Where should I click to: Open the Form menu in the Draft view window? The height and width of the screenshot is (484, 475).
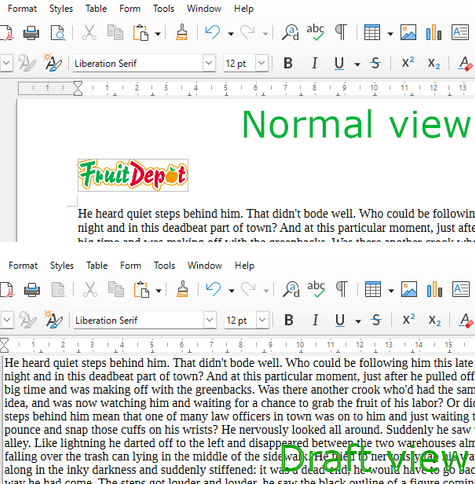(x=131, y=265)
